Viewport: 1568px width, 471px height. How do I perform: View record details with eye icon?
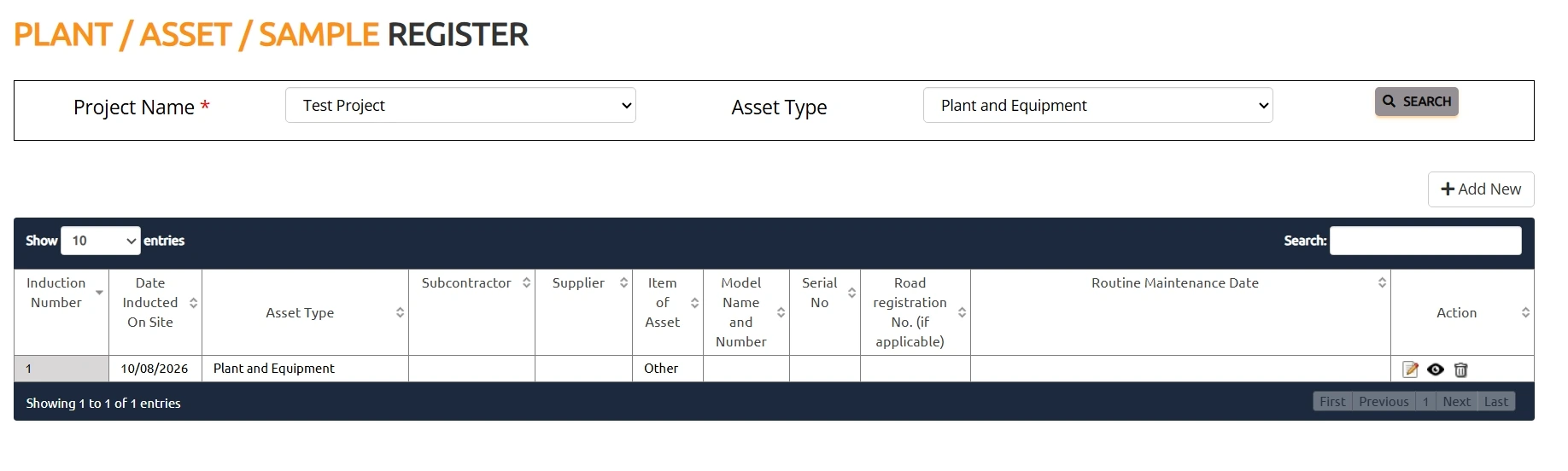tap(1436, 369)
